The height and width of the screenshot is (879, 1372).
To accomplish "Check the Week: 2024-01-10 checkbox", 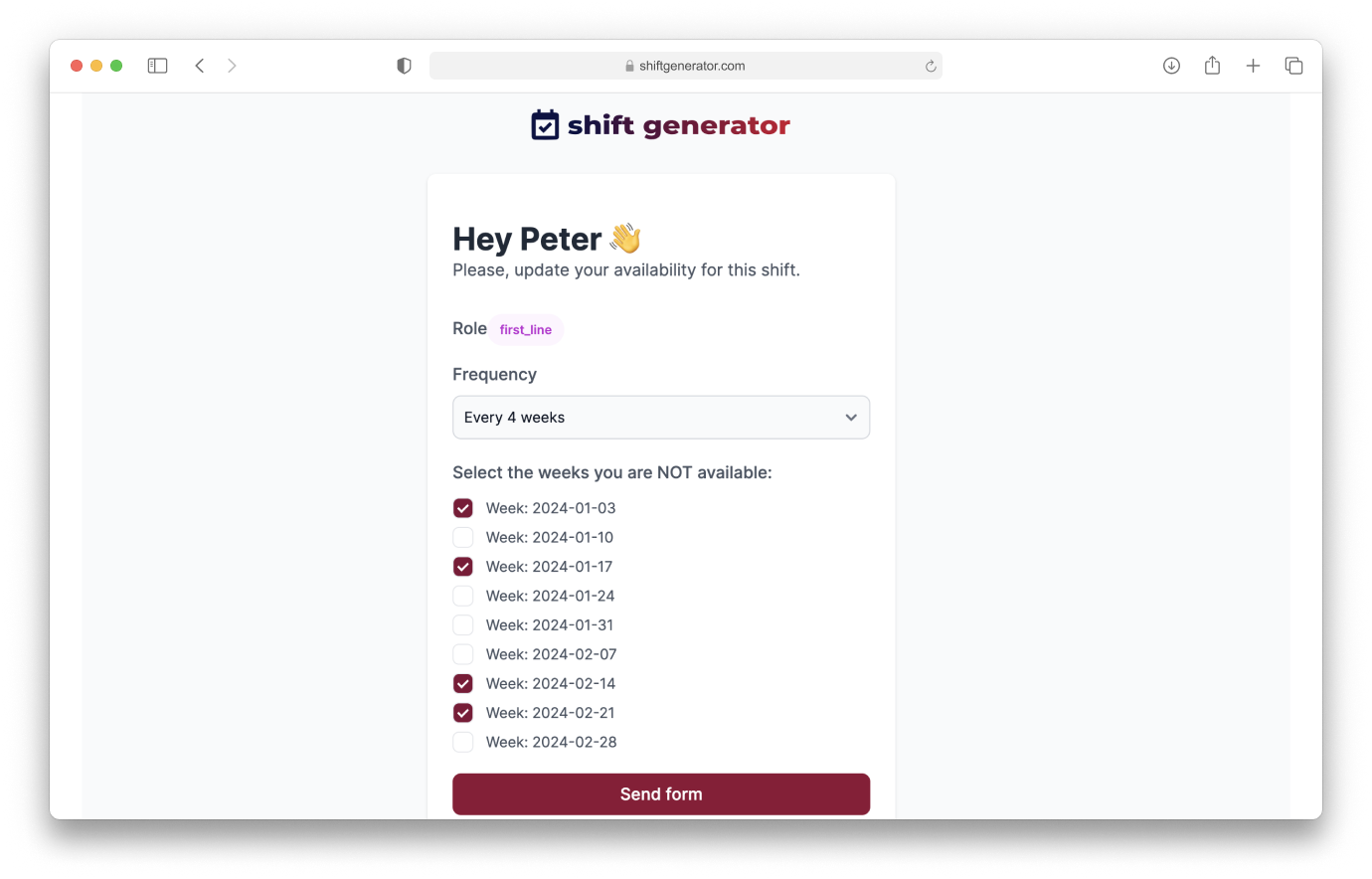I will 463,538.
